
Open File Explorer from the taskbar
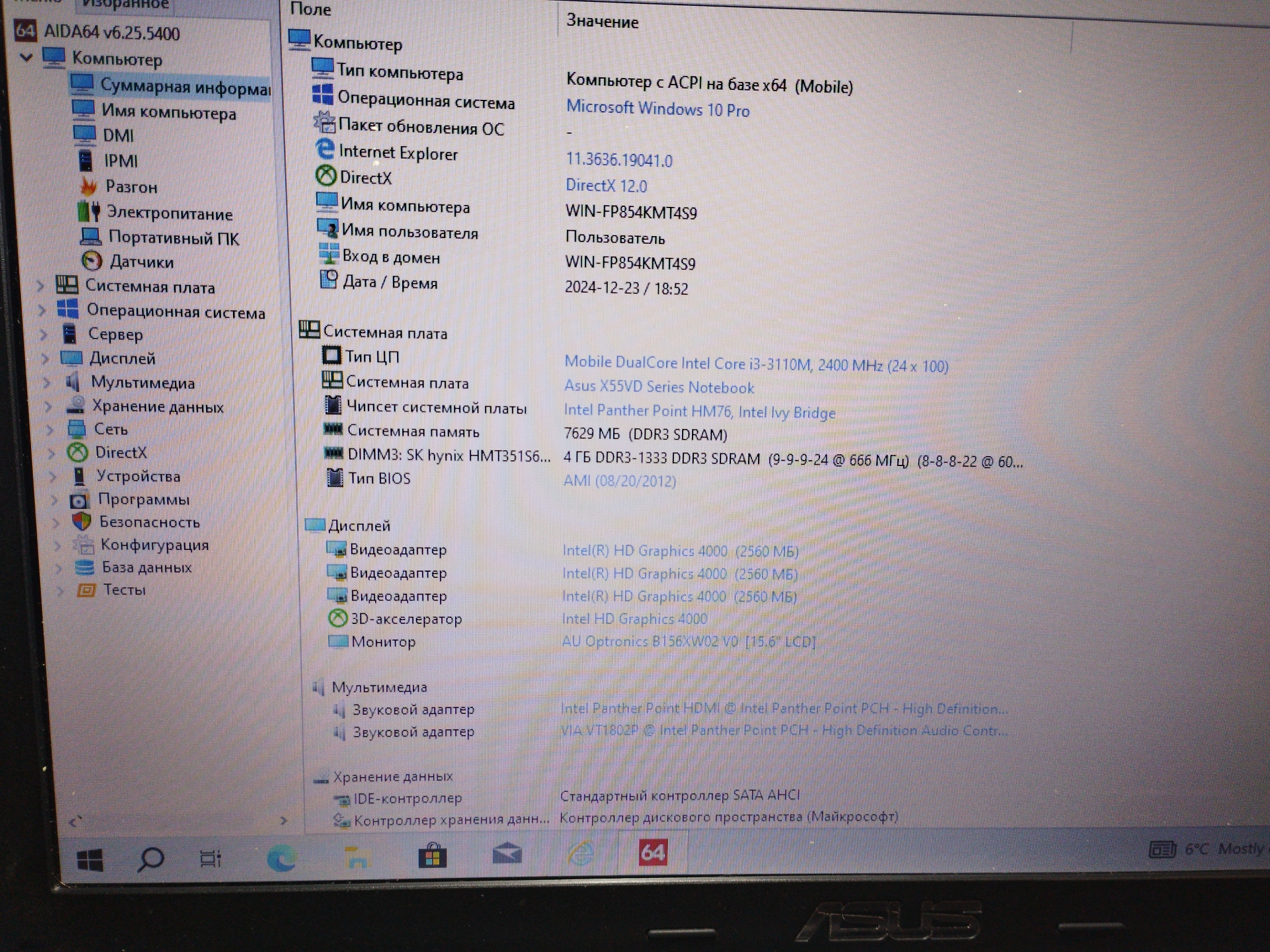click(x=357, y=857)
